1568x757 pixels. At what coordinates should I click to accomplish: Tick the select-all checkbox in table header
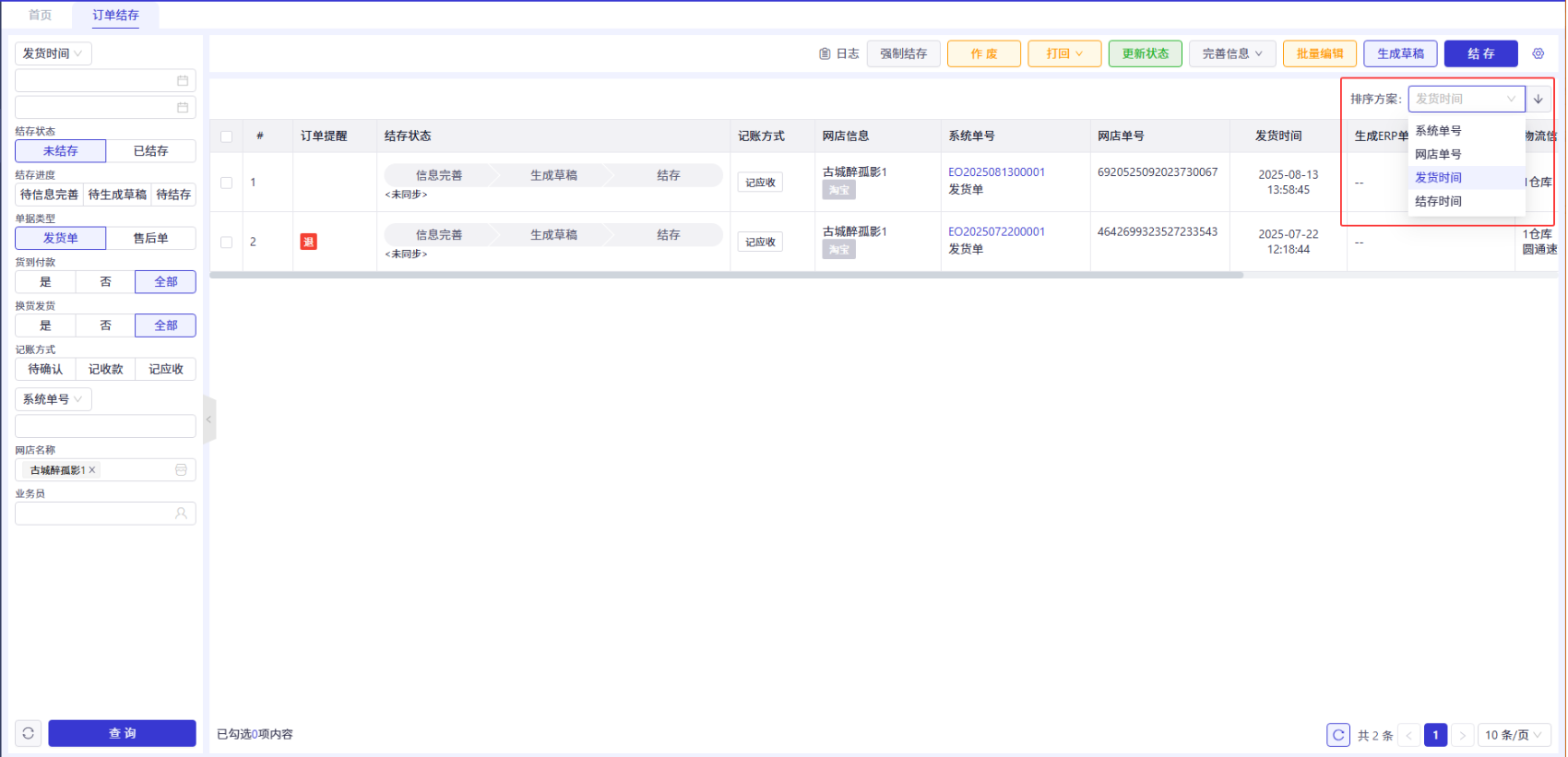click(x=226, y=136)
